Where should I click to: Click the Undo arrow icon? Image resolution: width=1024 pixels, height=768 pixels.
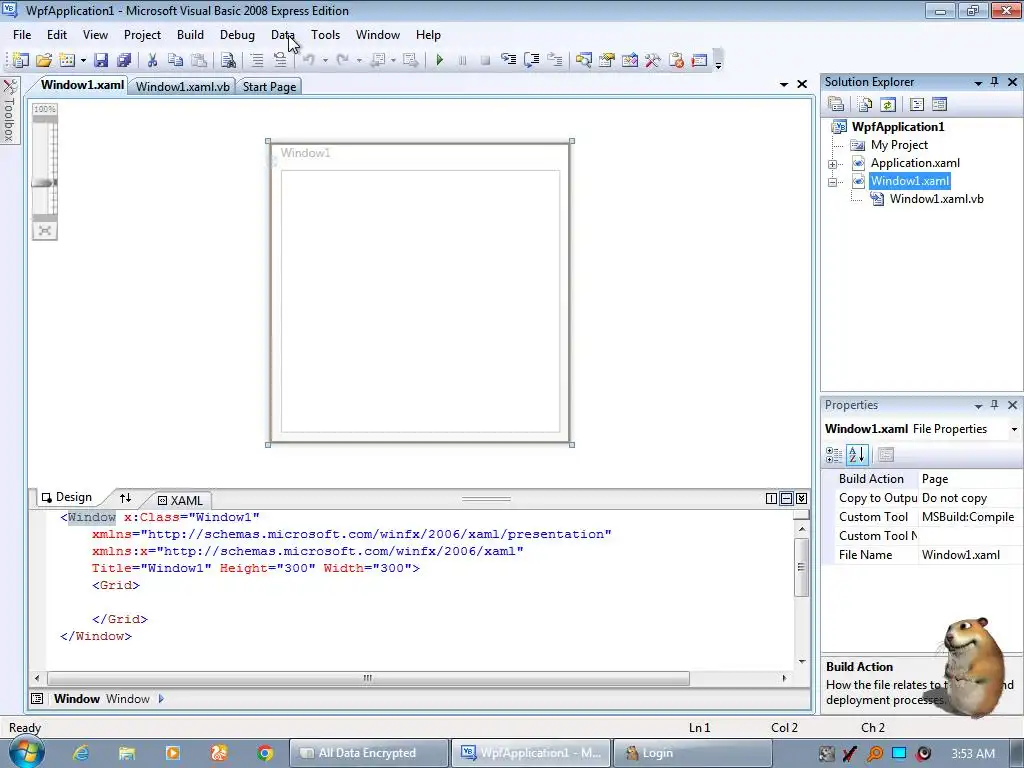(x=309, y=61)
